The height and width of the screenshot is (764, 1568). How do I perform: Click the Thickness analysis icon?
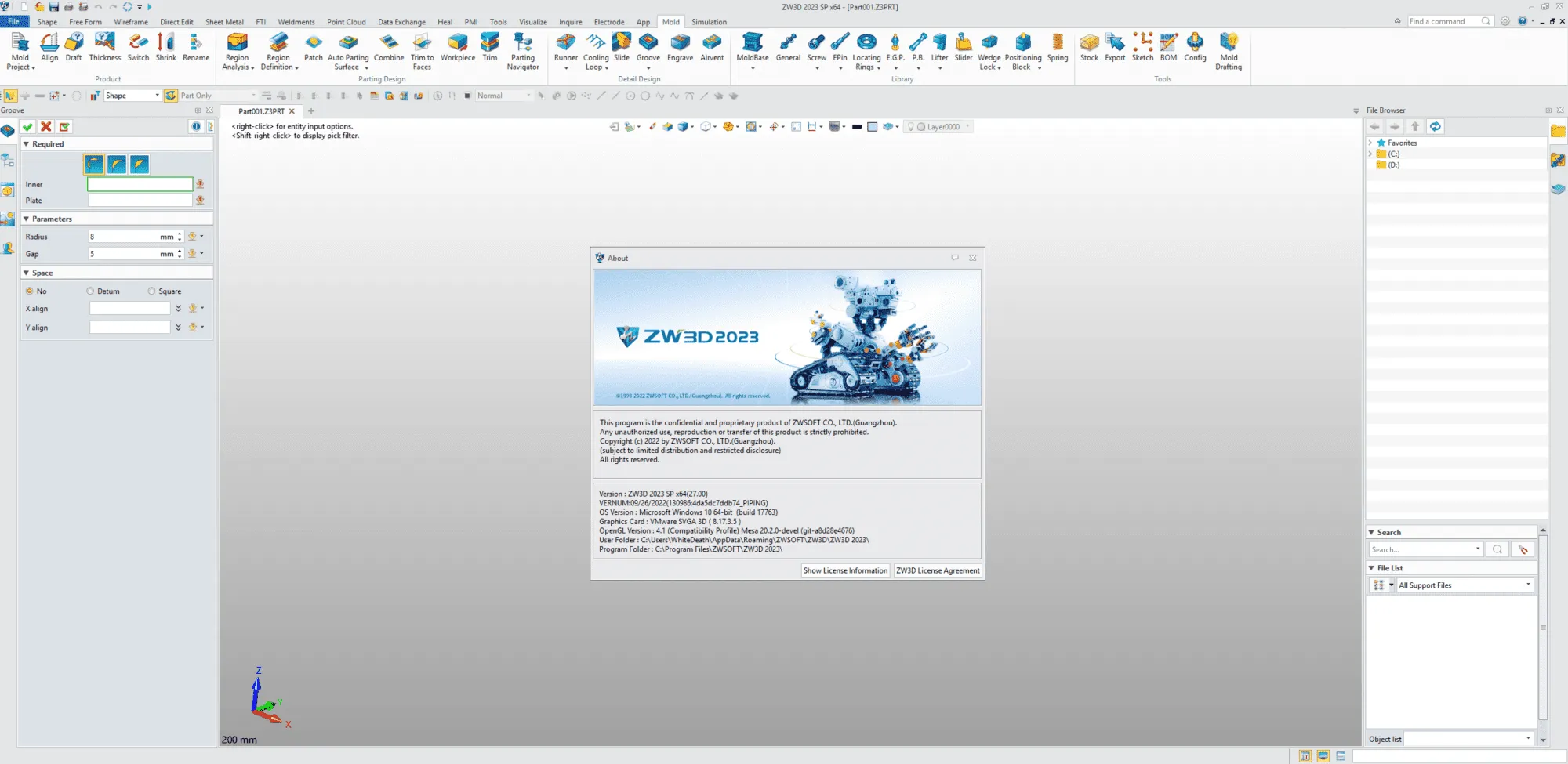click(x=105, y=47)
